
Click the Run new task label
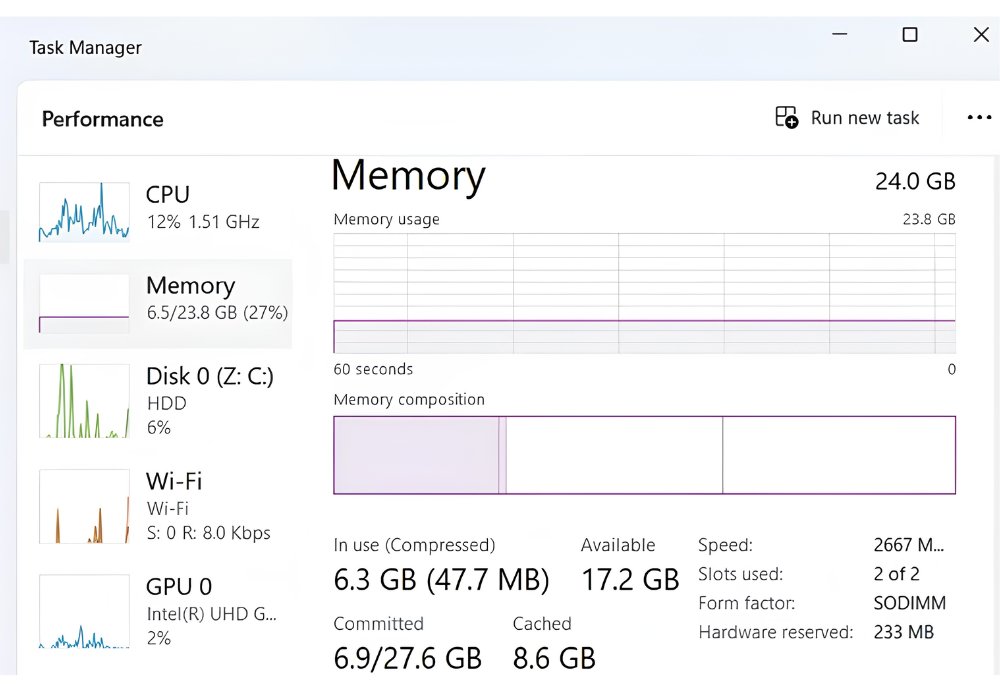(x=865, y=118)
